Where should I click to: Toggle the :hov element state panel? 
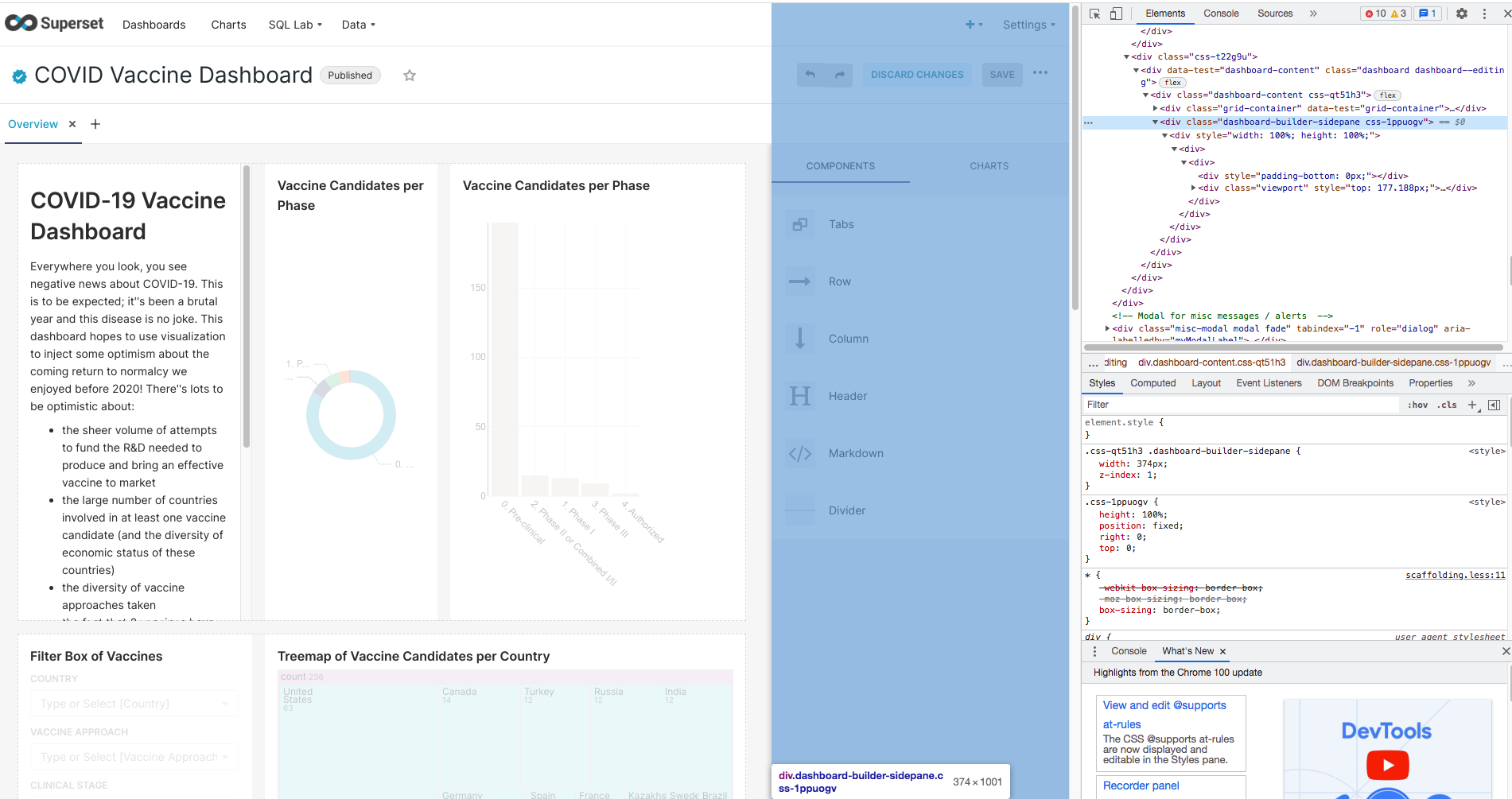[x=1417, y=405]
